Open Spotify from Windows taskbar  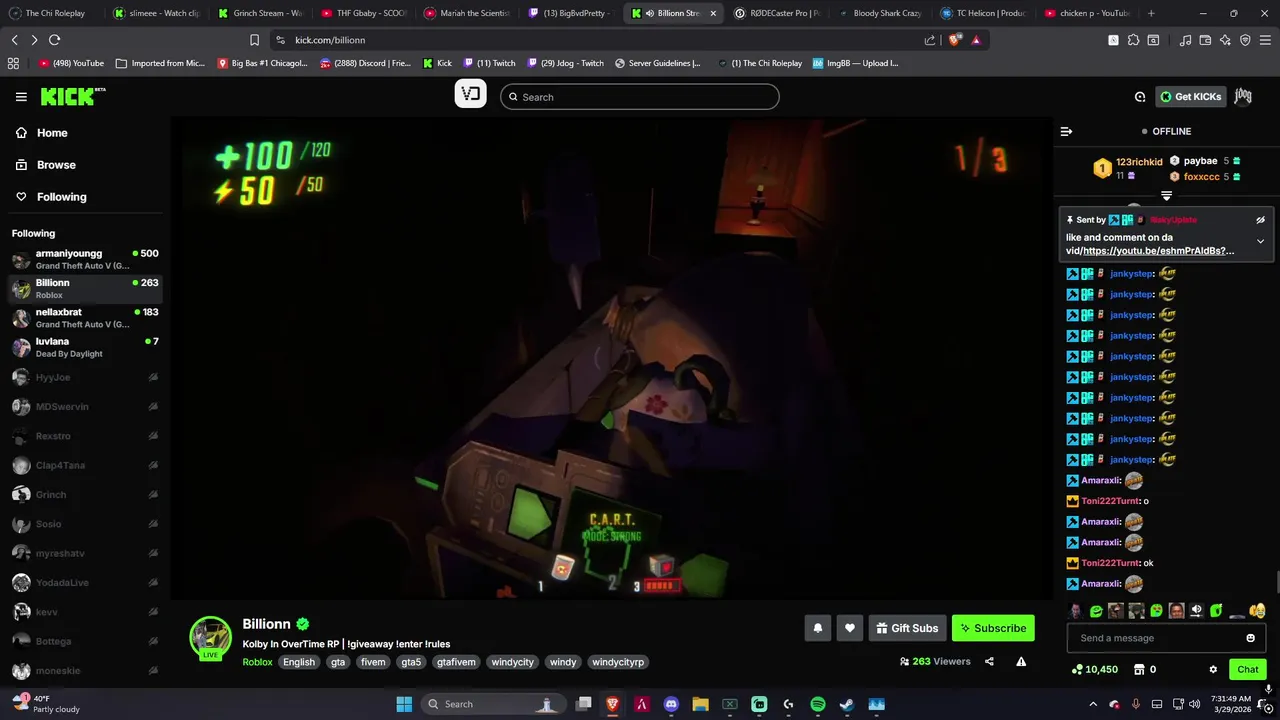817,704
